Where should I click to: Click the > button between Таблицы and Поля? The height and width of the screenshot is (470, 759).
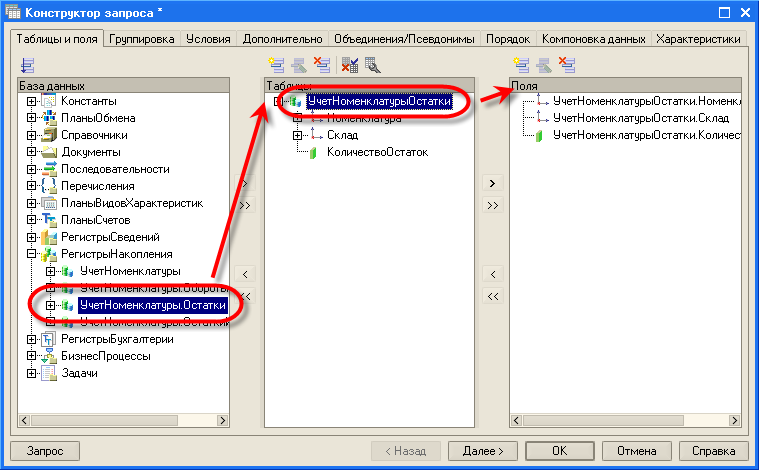491,183
